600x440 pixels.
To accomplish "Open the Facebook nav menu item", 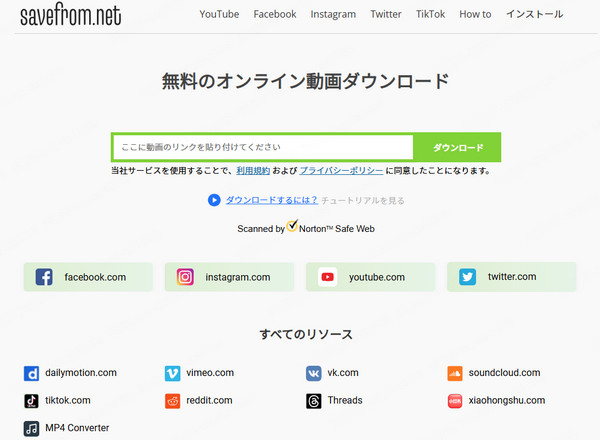I will (275, 15).
